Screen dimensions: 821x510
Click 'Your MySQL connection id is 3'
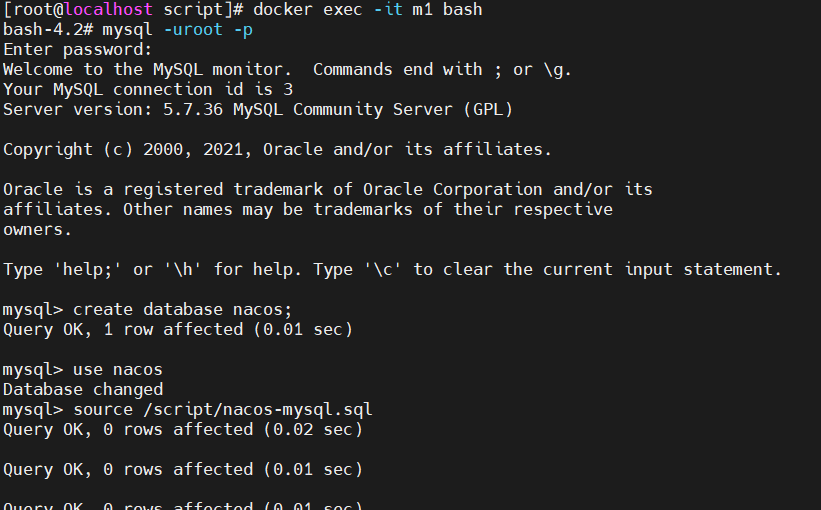pos(148,90)
